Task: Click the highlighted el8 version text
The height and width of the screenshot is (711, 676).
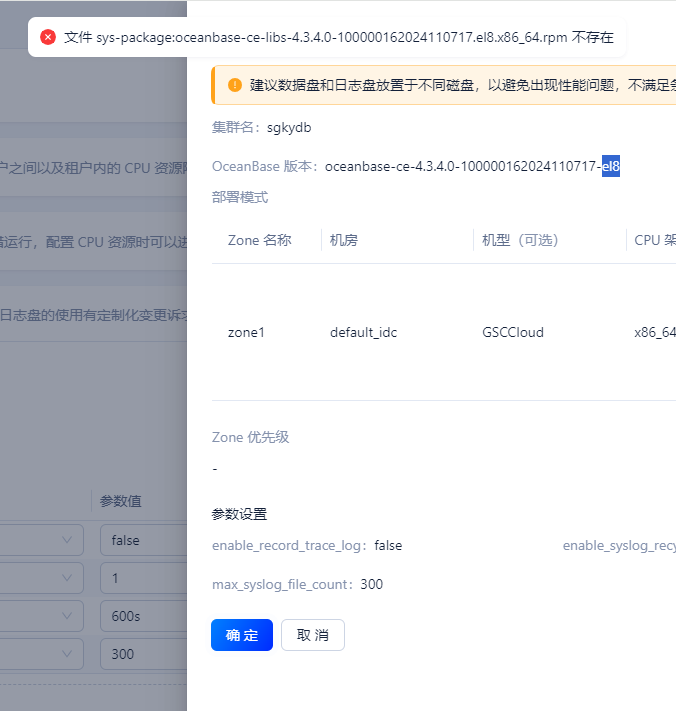Action: (611, 166)
